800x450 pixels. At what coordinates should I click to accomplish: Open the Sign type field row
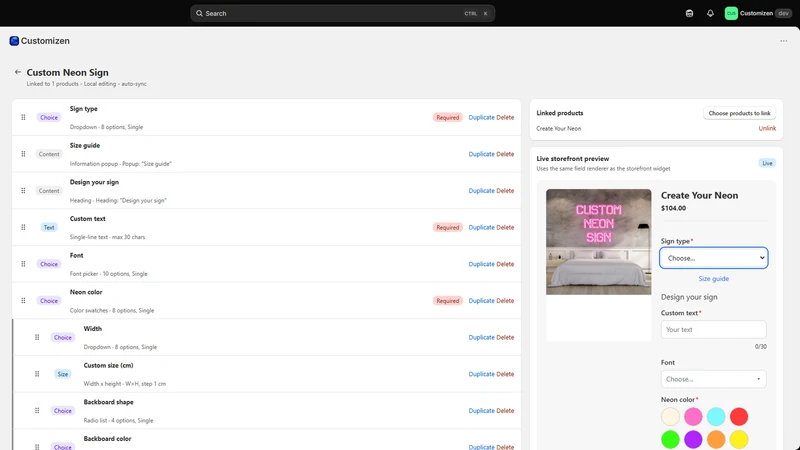(266, 117)
